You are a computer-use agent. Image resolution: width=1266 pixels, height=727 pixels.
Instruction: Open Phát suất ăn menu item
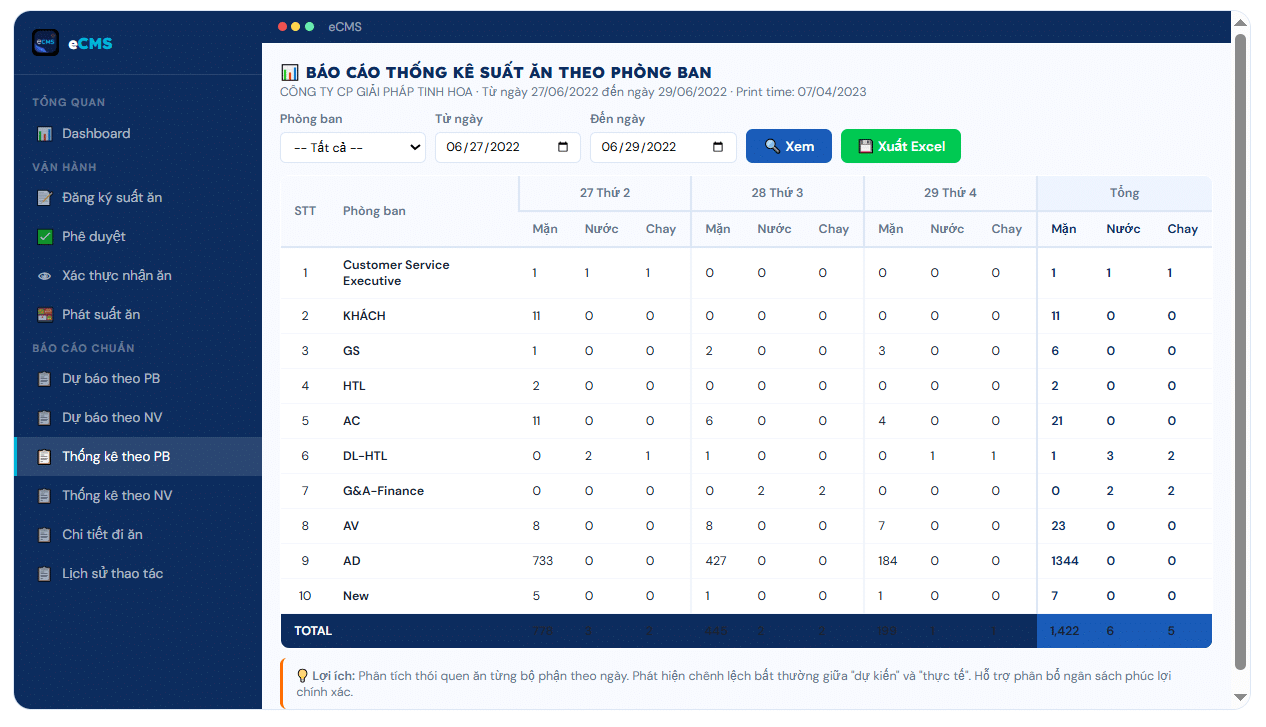pos(138,315)
